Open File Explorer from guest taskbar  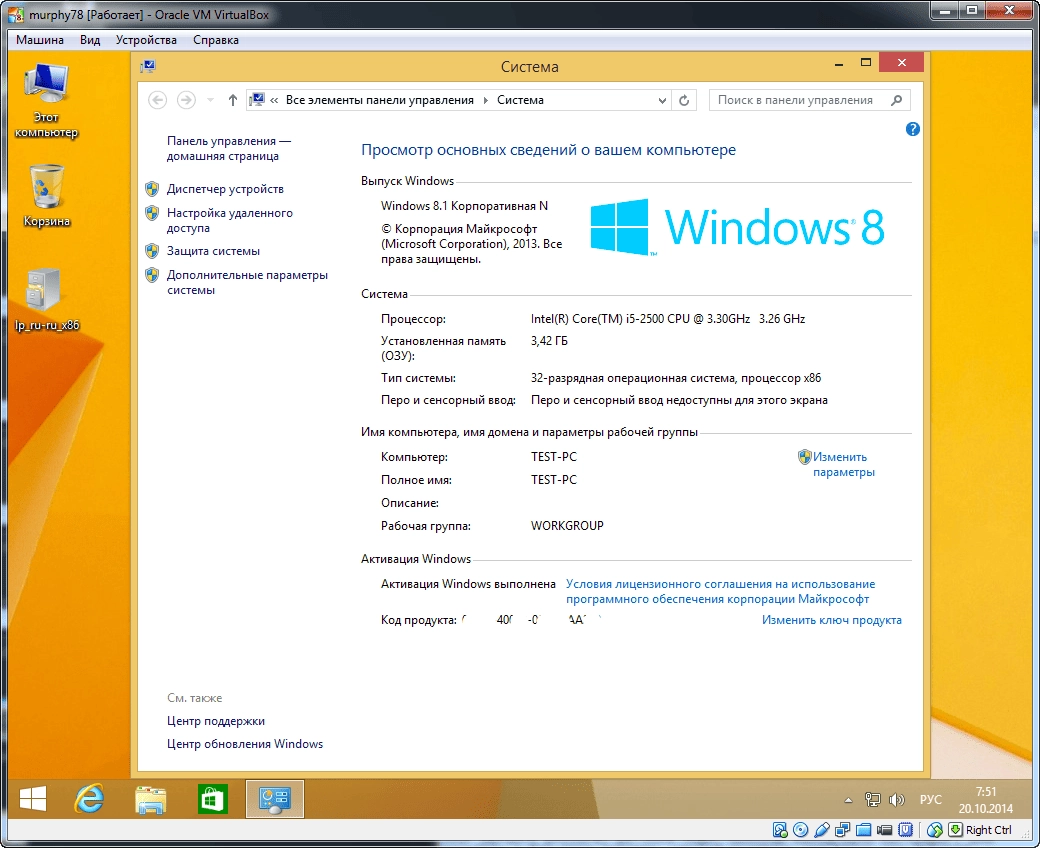pos(151,799)
